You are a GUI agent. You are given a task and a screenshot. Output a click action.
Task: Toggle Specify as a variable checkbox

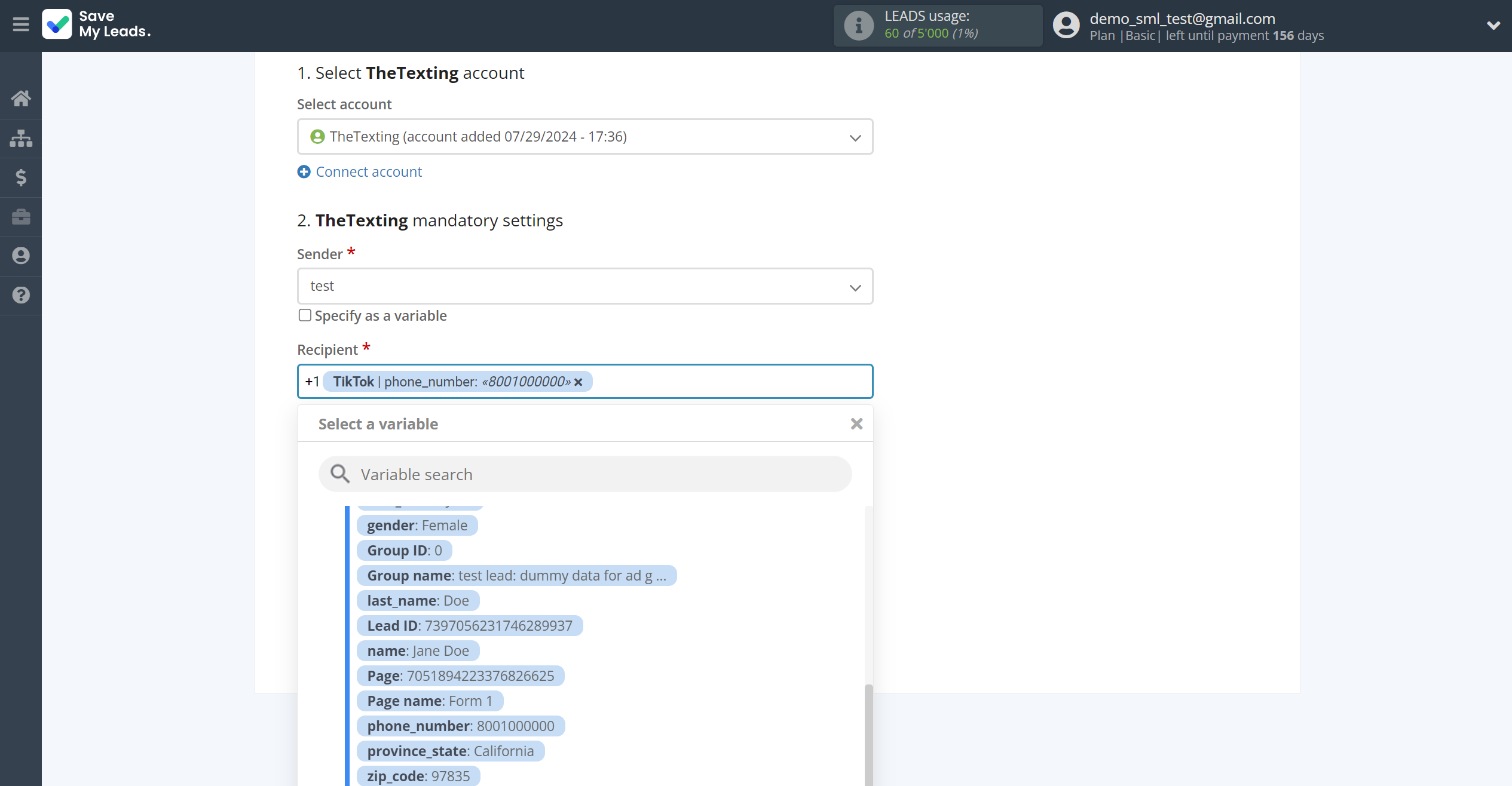pos(305,315)
